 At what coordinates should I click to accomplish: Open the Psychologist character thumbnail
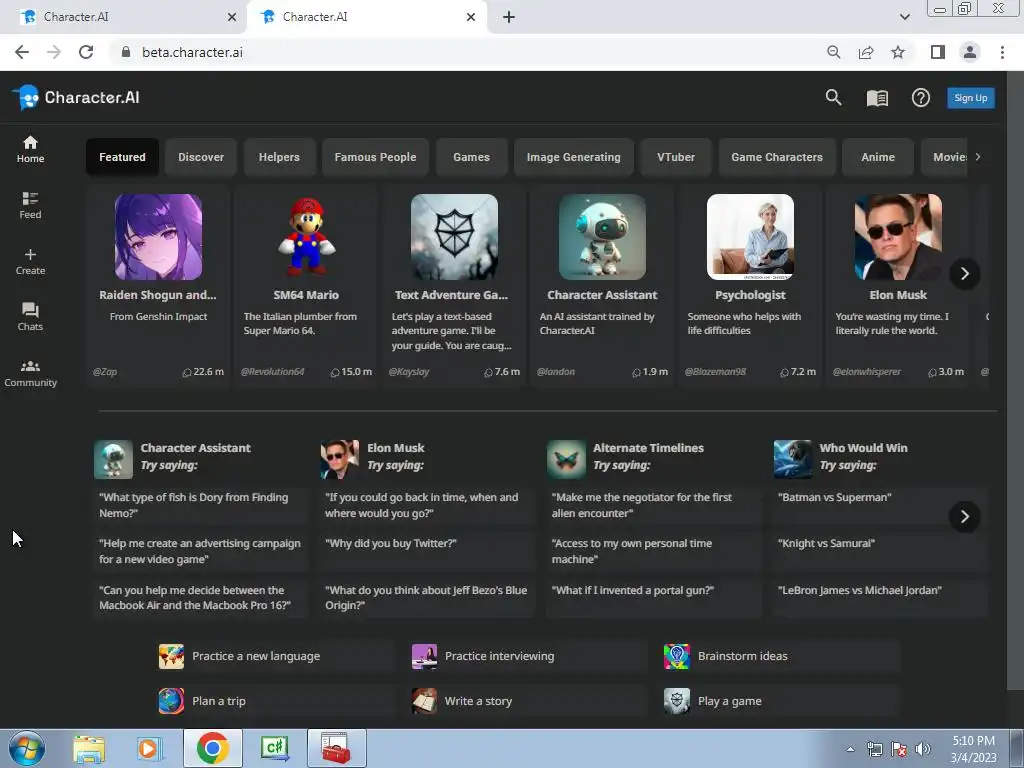point(750,237)
